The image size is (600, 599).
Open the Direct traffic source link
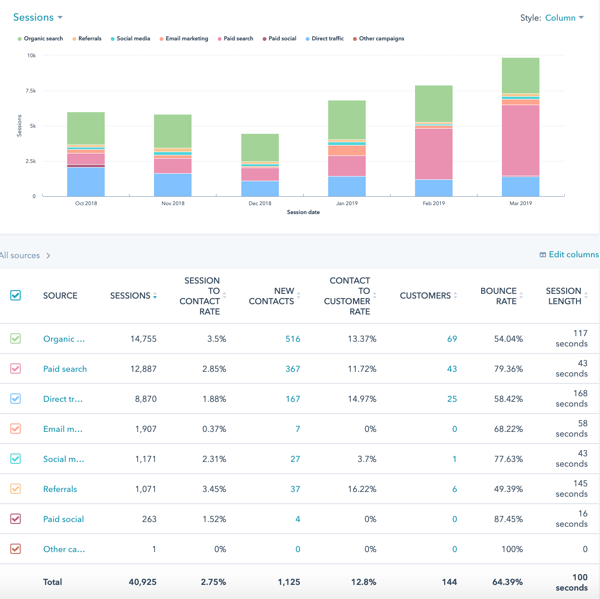click(63, 399)
